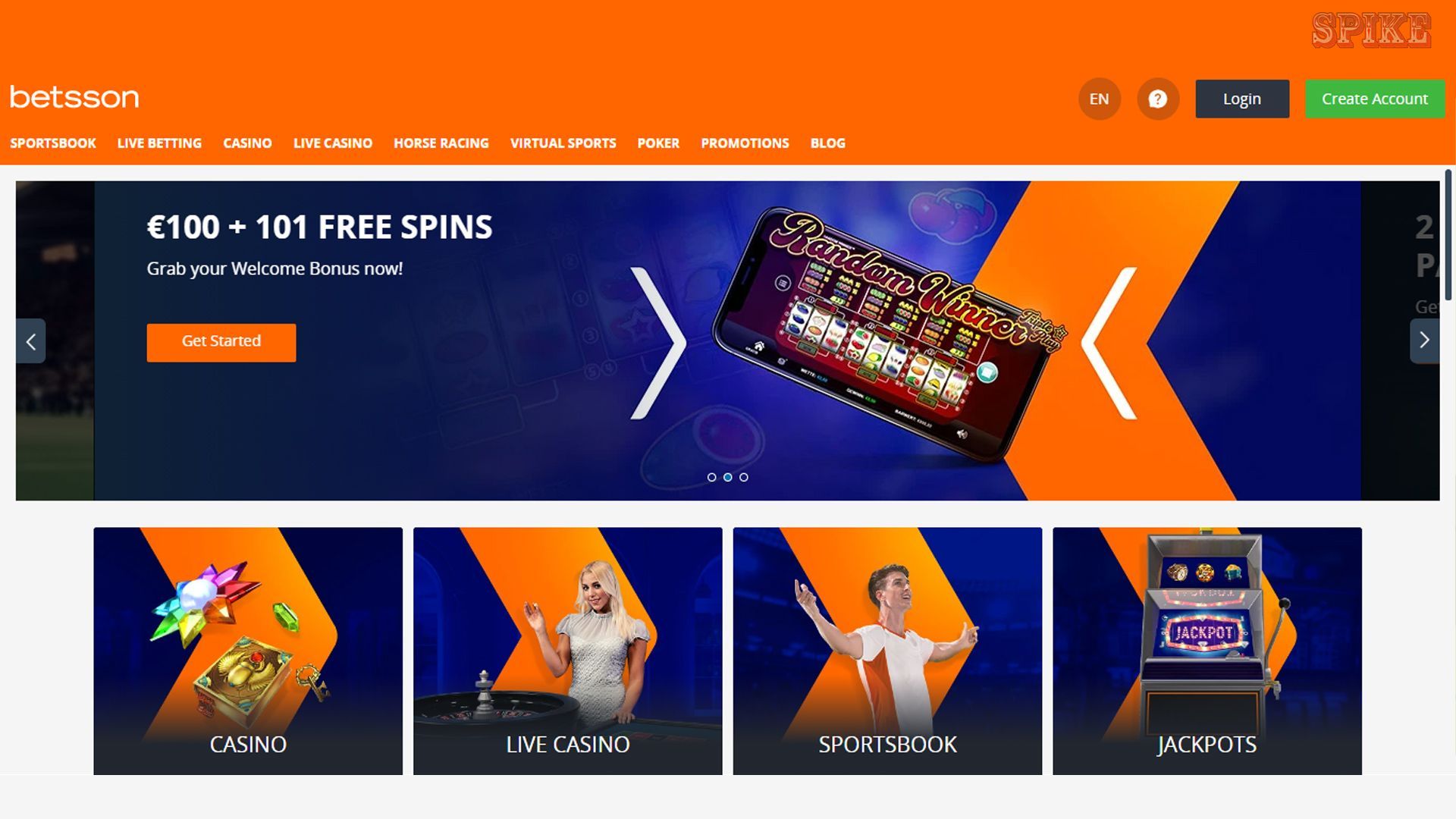
Task: Click the Get Started button
Action: 221,343
